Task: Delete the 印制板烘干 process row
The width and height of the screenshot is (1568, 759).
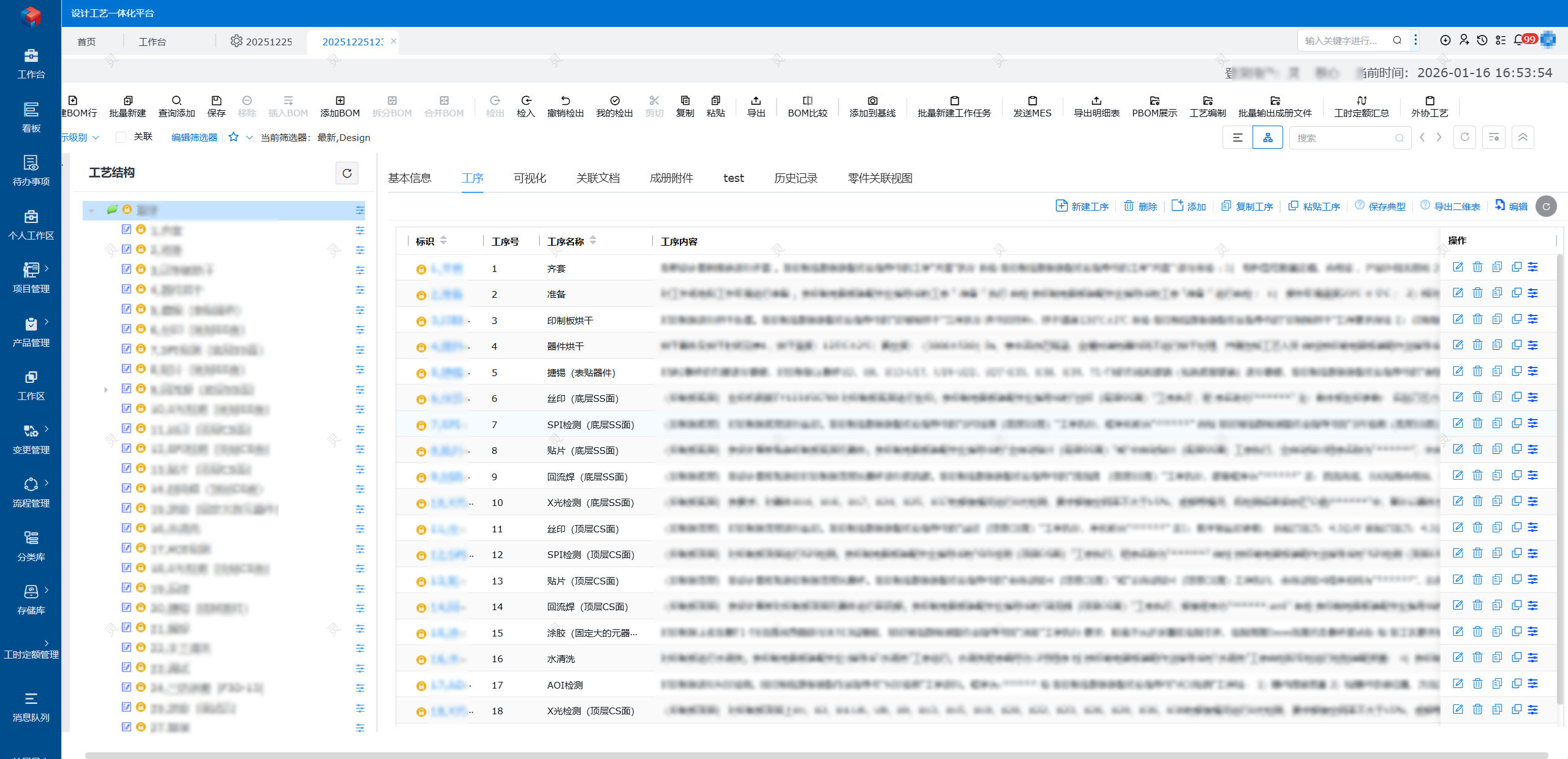Action: (x=1477, y=319)
